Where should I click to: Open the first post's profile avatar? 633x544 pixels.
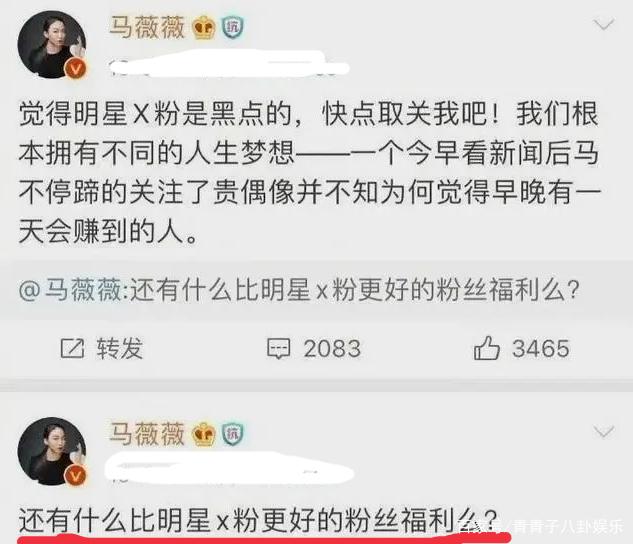(x=52, y=44)
